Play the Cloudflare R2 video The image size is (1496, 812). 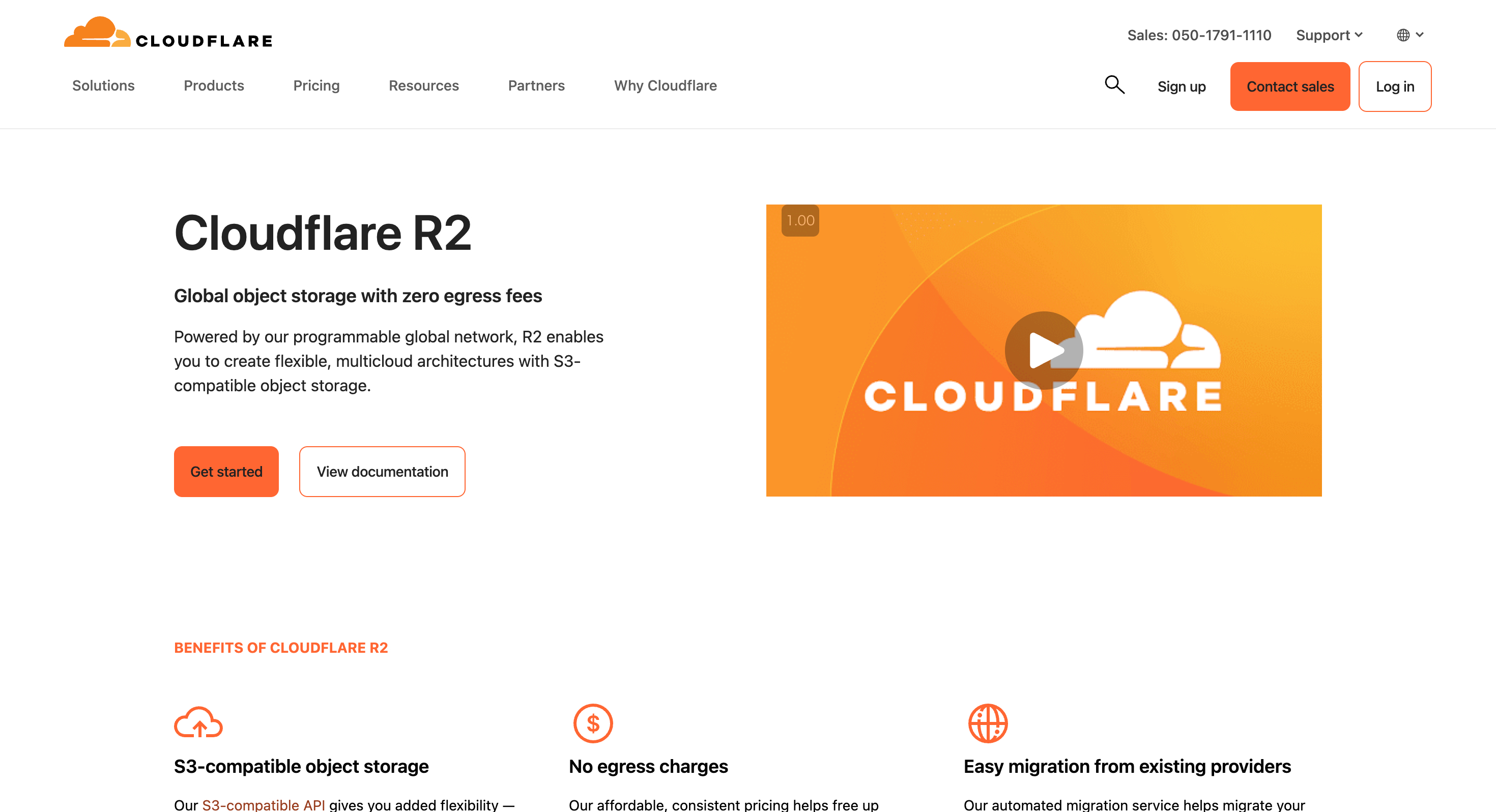point(1044,350)
